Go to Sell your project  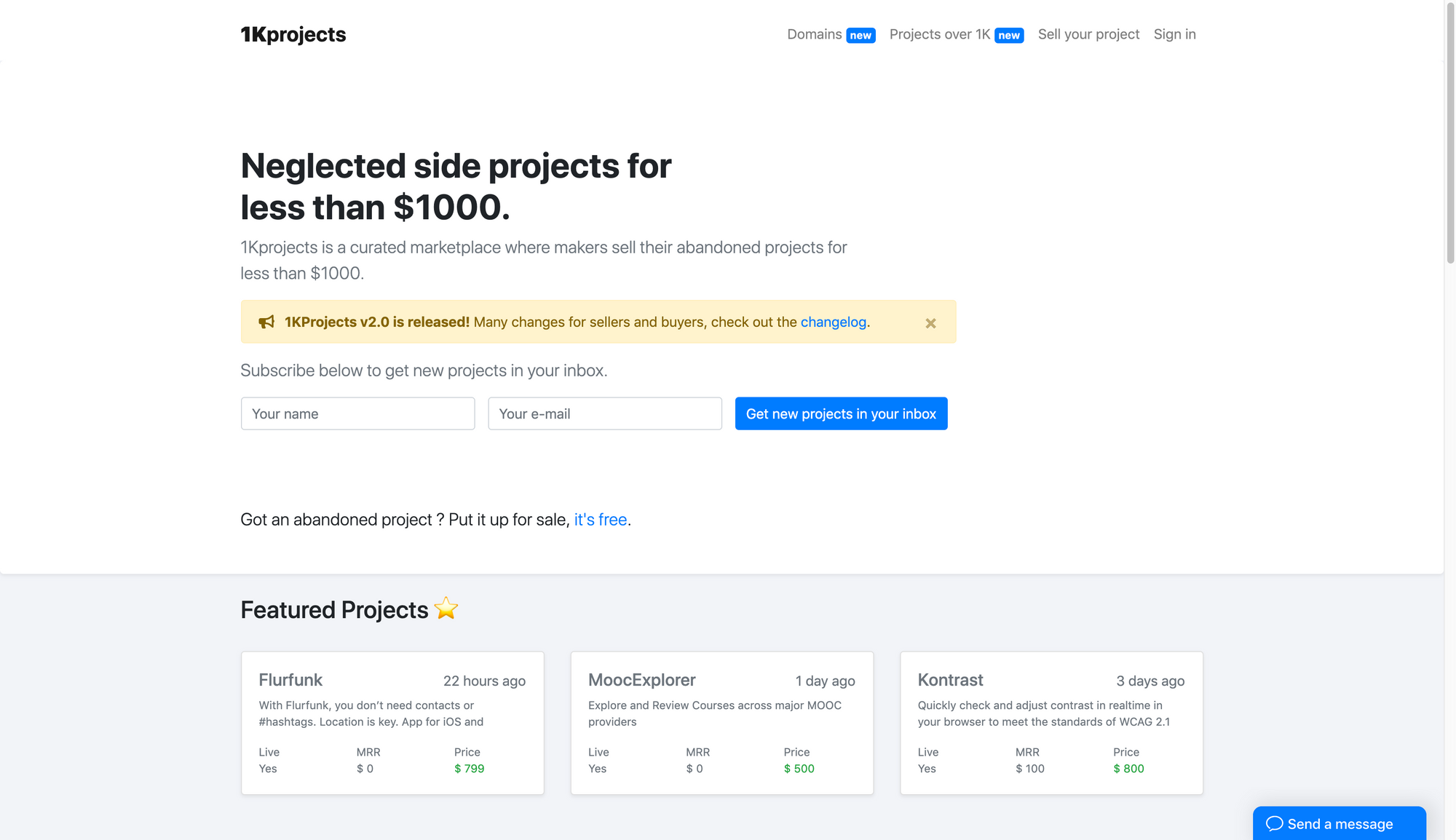point(1088,34)
